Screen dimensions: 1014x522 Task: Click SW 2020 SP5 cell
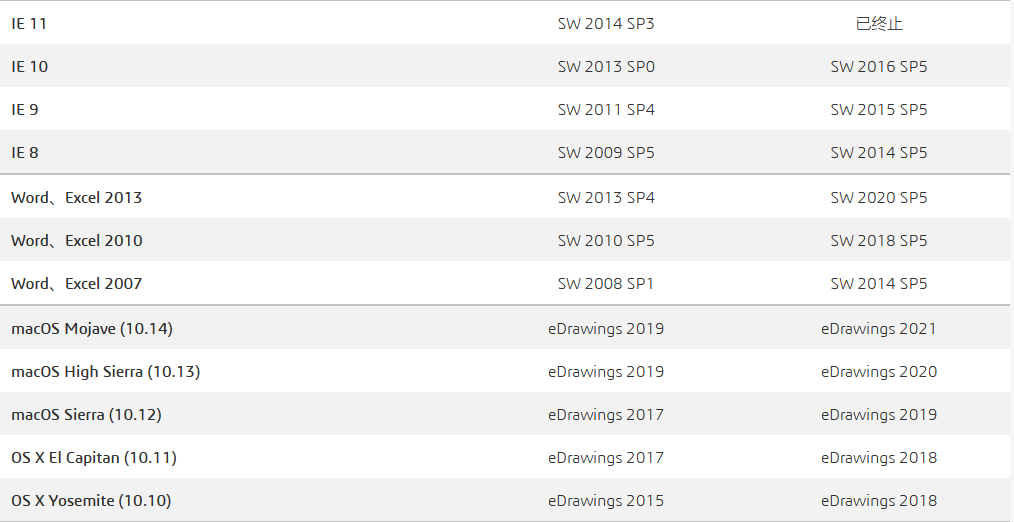(x=878, y=198)
